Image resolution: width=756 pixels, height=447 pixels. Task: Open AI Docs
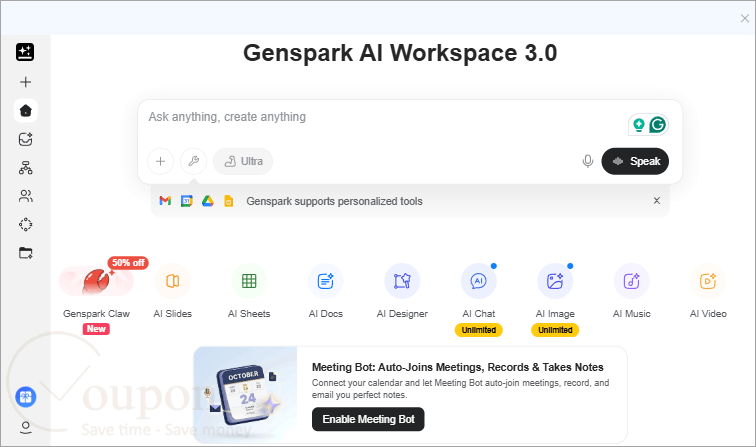coord(325,281)
